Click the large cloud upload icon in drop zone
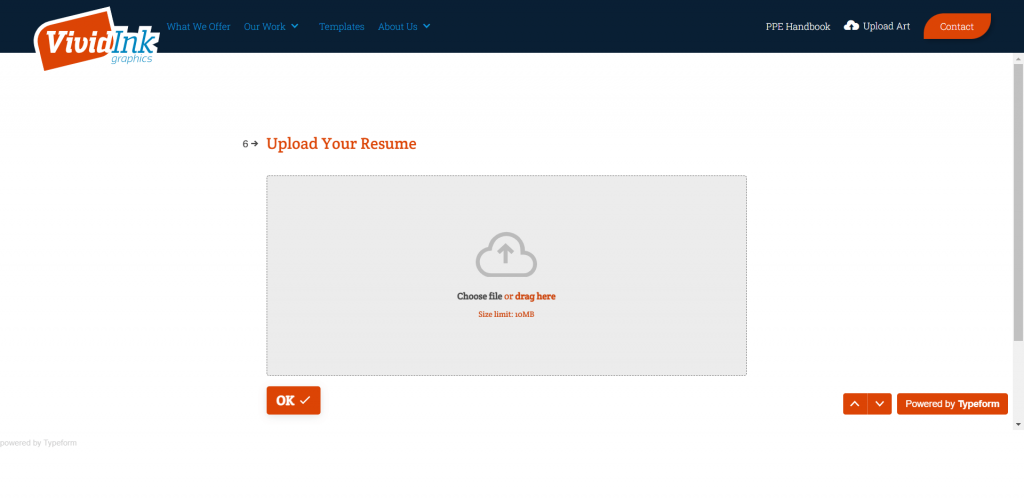Image resolution: width=1024 pixels, height=501 pixels. coord(506,255)
